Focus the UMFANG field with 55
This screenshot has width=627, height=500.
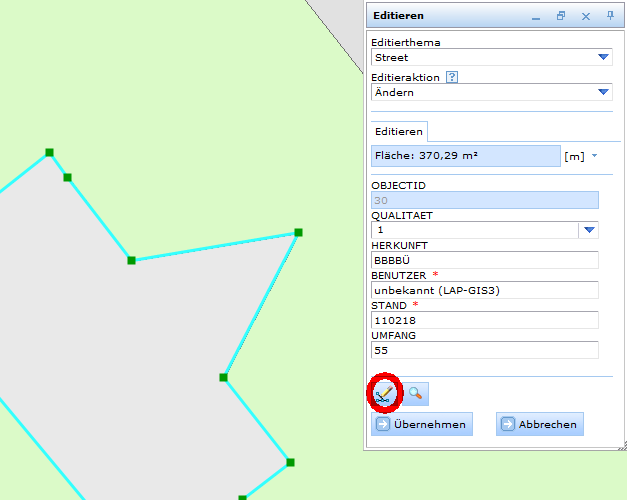coord(485,350)
